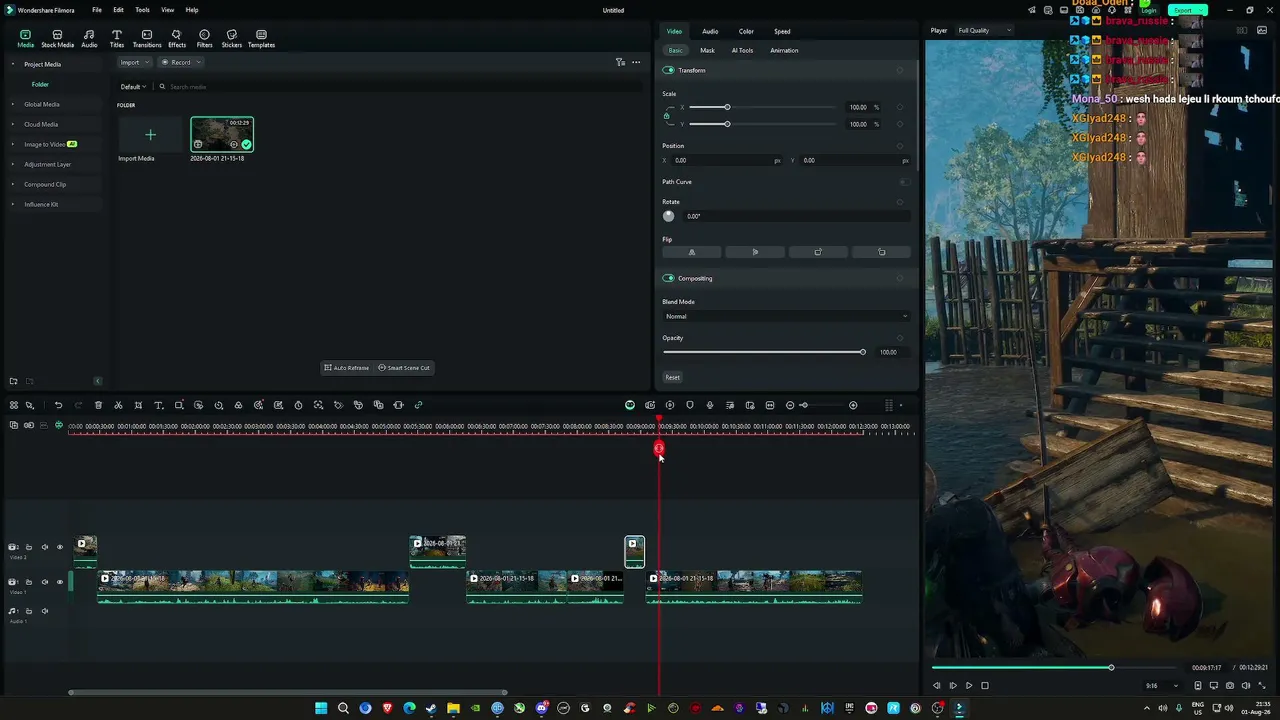The height and width of the screenshot is (720, 1280).
Task: Mute the Video 2 track
Action: 44,547
